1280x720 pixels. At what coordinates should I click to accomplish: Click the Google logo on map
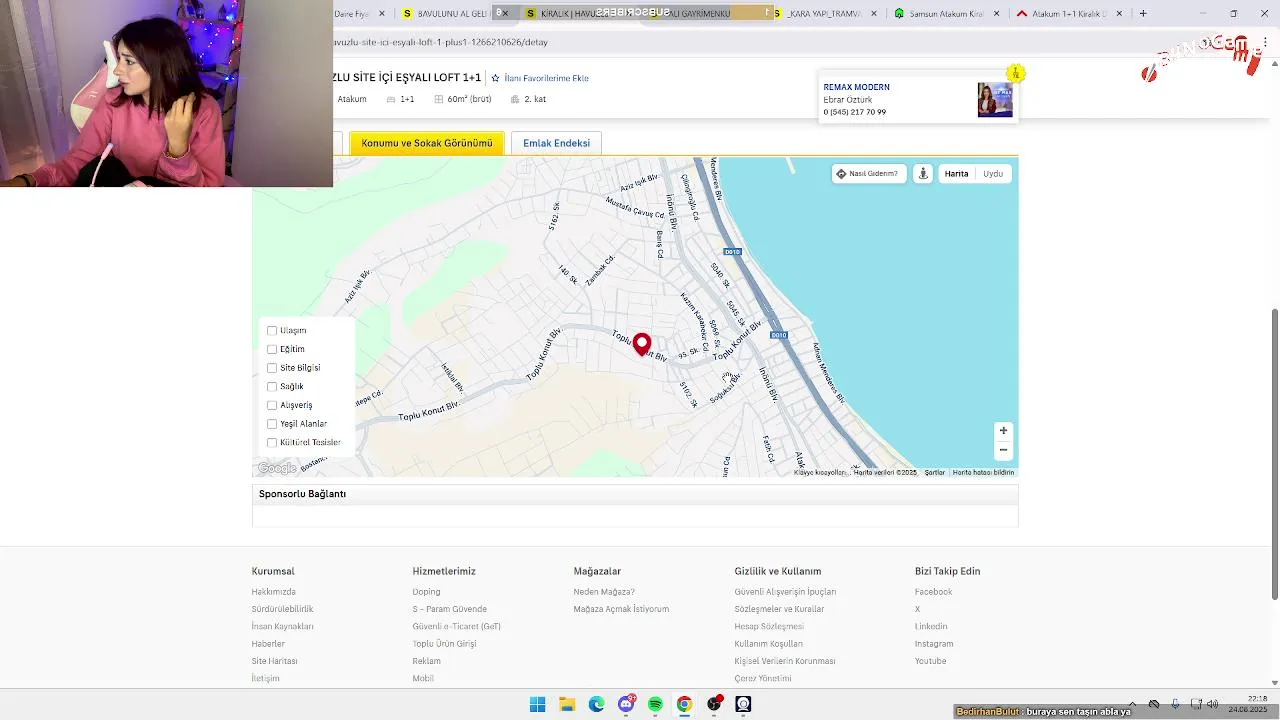coord(277,468)
